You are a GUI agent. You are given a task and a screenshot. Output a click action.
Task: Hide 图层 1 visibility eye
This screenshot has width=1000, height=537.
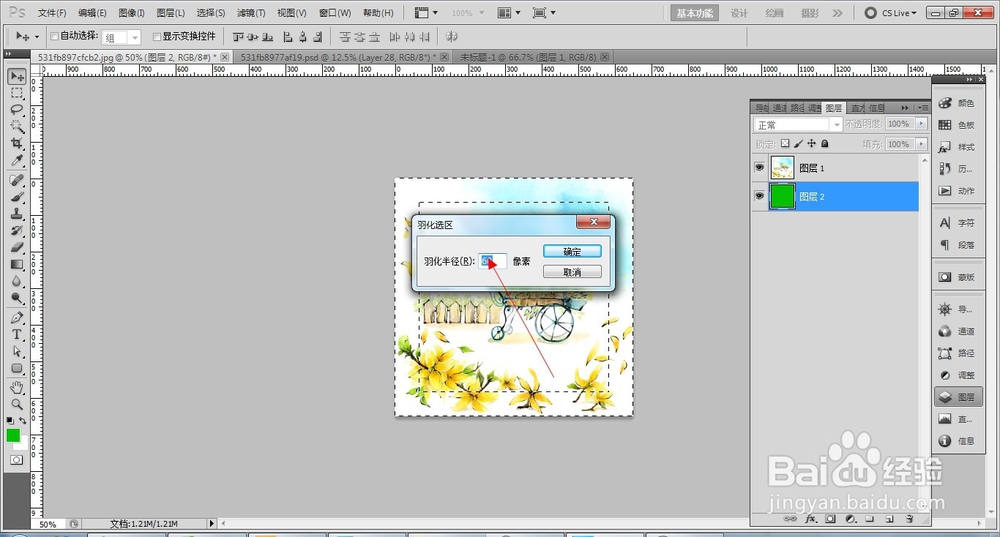point(760,168)
